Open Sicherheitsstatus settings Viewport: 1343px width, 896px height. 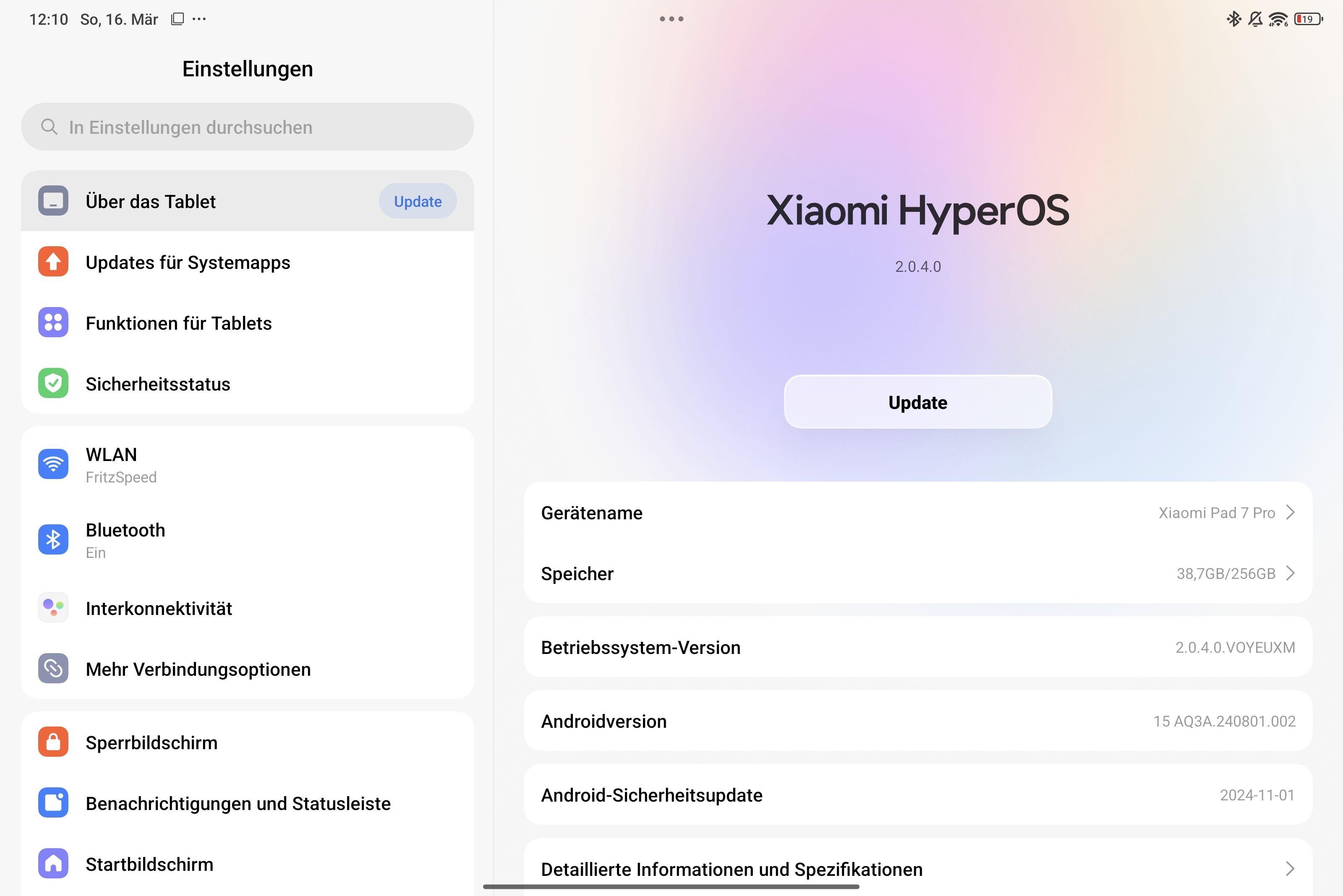pos(248,383)
